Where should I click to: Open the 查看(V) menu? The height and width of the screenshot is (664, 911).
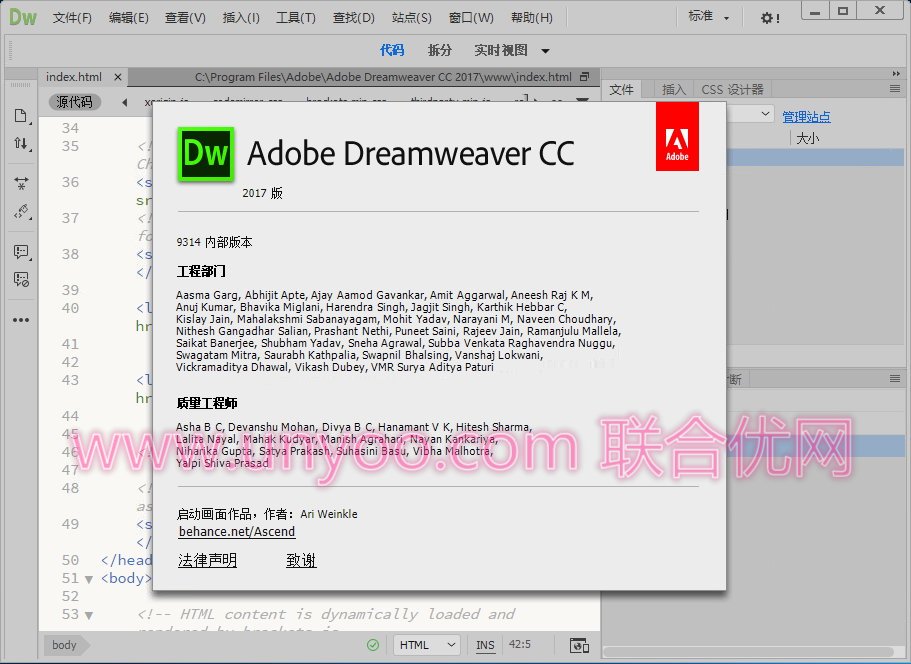[x=185, y=18]
